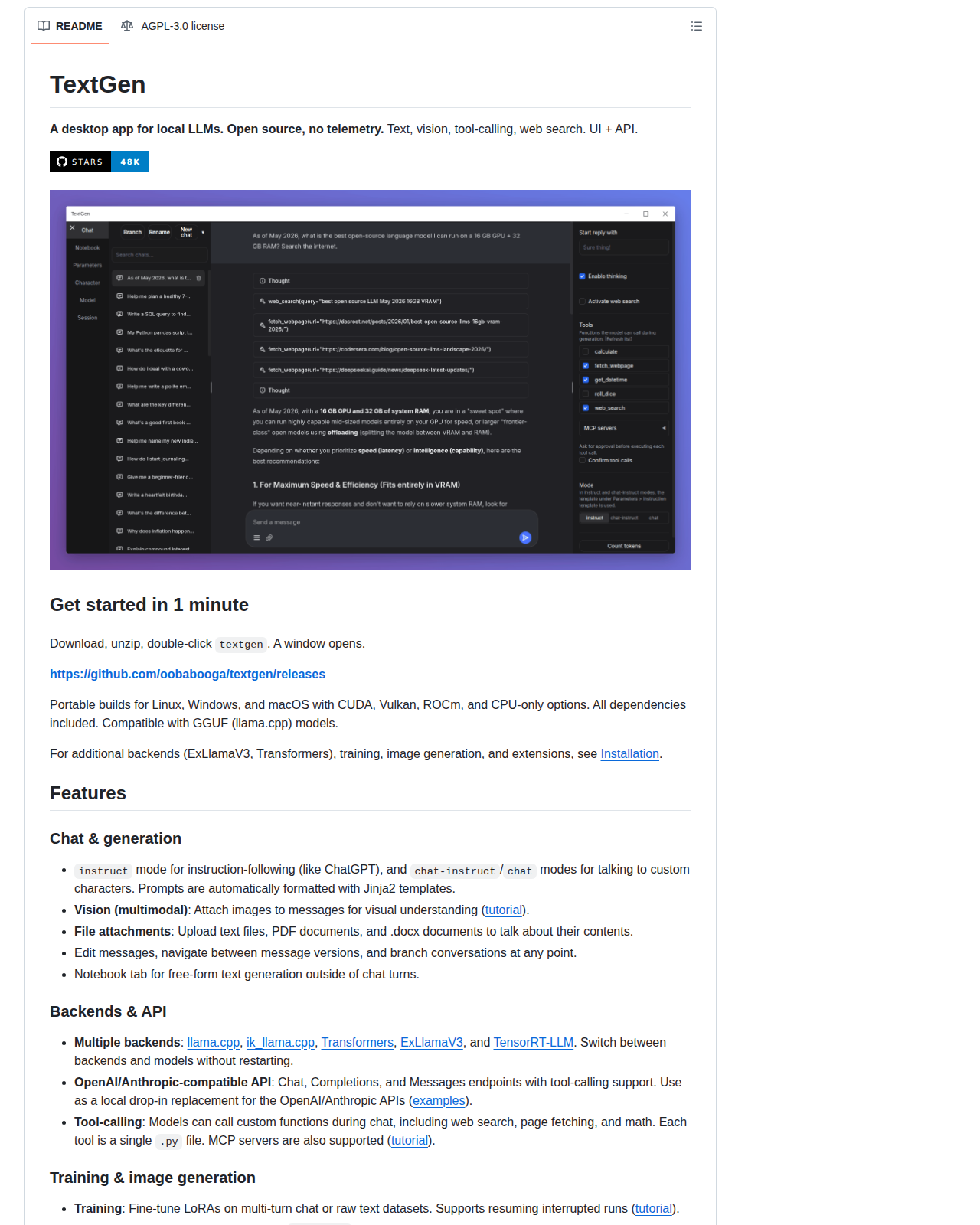Open the tutorial link for Vision (multimodal)

(x=504, y=910)
